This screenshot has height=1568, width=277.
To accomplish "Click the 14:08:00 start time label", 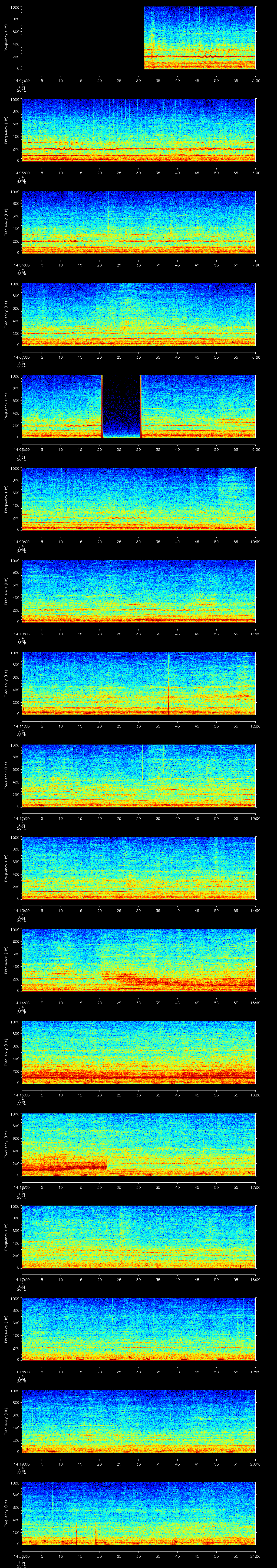I will 21,449.
